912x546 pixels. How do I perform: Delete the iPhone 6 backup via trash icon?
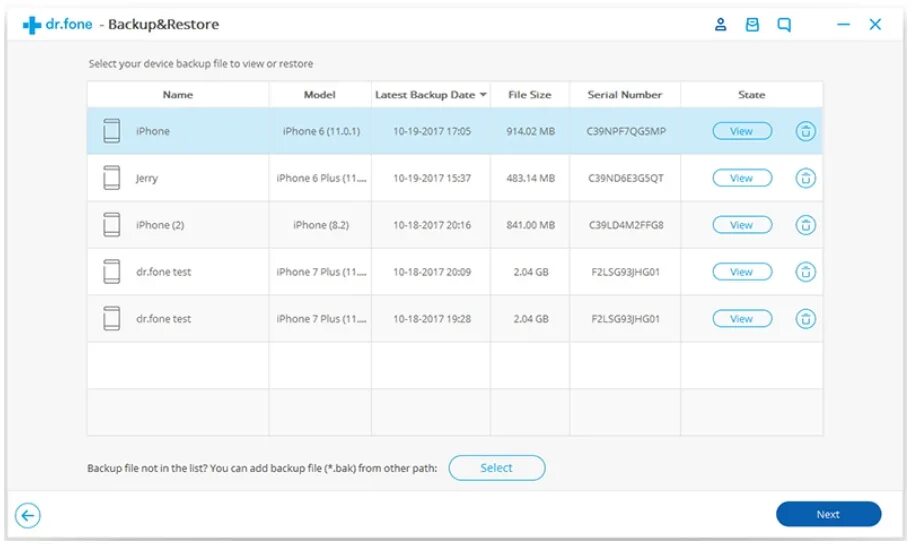(x=806, y=131)
